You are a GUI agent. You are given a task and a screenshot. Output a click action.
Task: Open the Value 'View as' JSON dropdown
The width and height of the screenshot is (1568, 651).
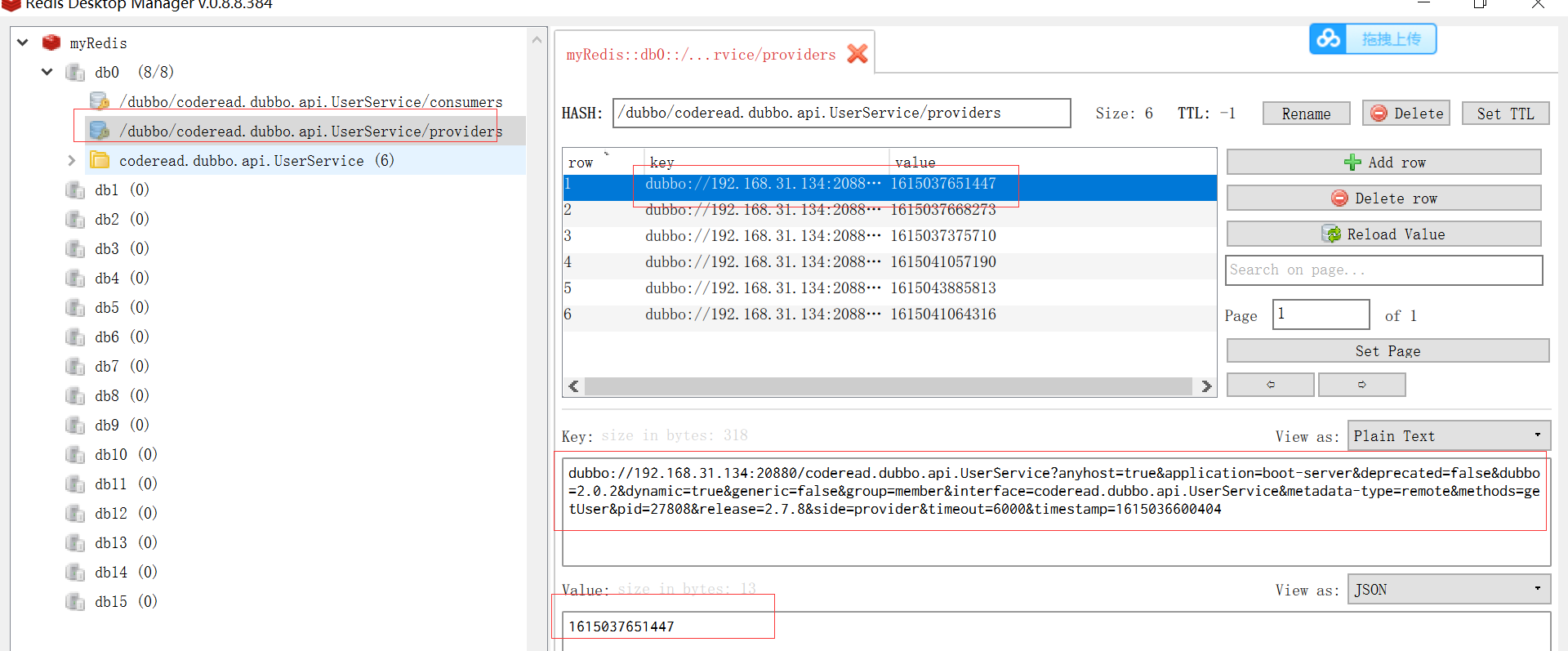click(x=1449, y=590)
